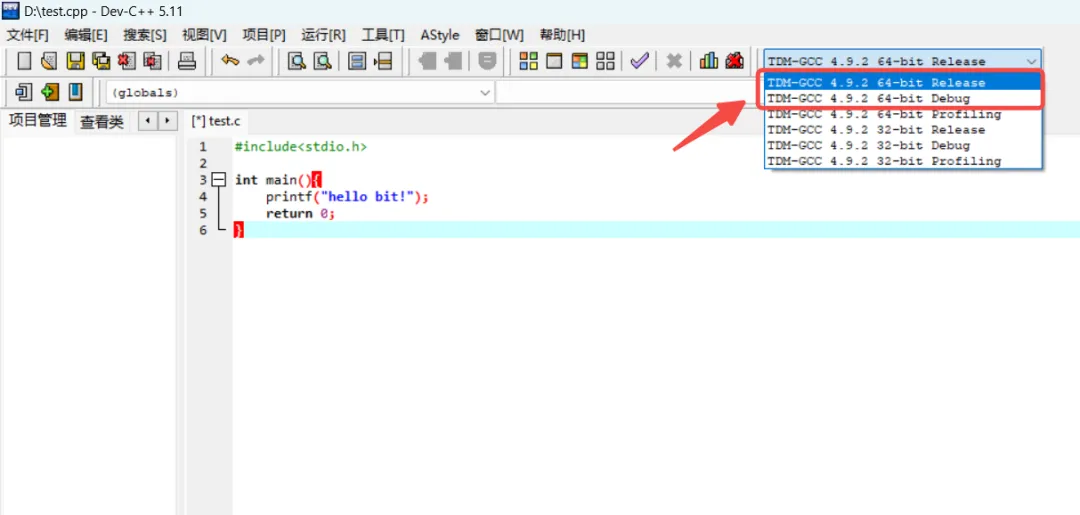1080x515 pixels.
Task: Click the right tab scroll arrow button
Action: coord(167,122)
